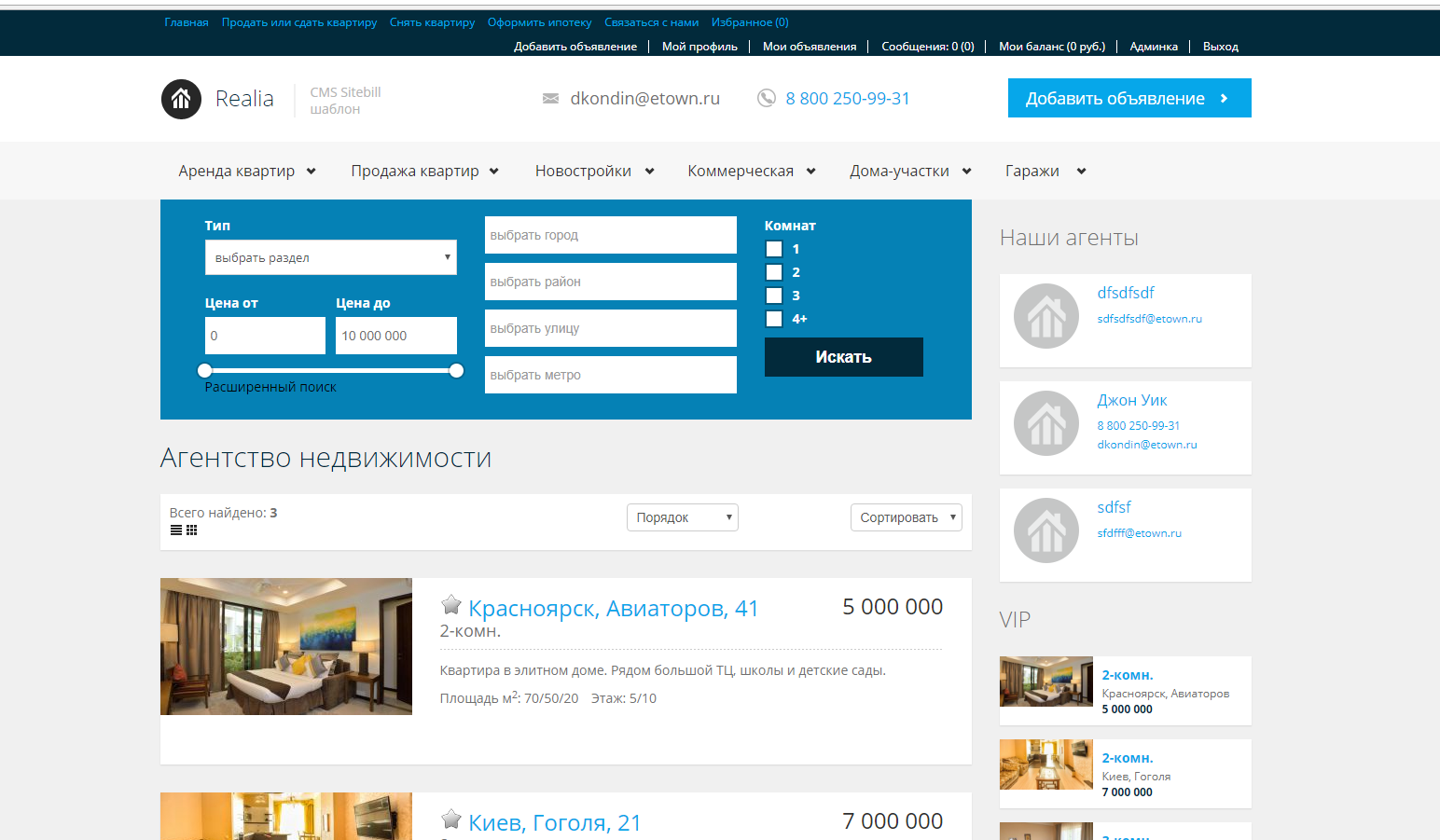Open the 'выбрать раздел' type dropdown
The width and height of the screenshot is (1440, 840).
click(x=330, y=257)
